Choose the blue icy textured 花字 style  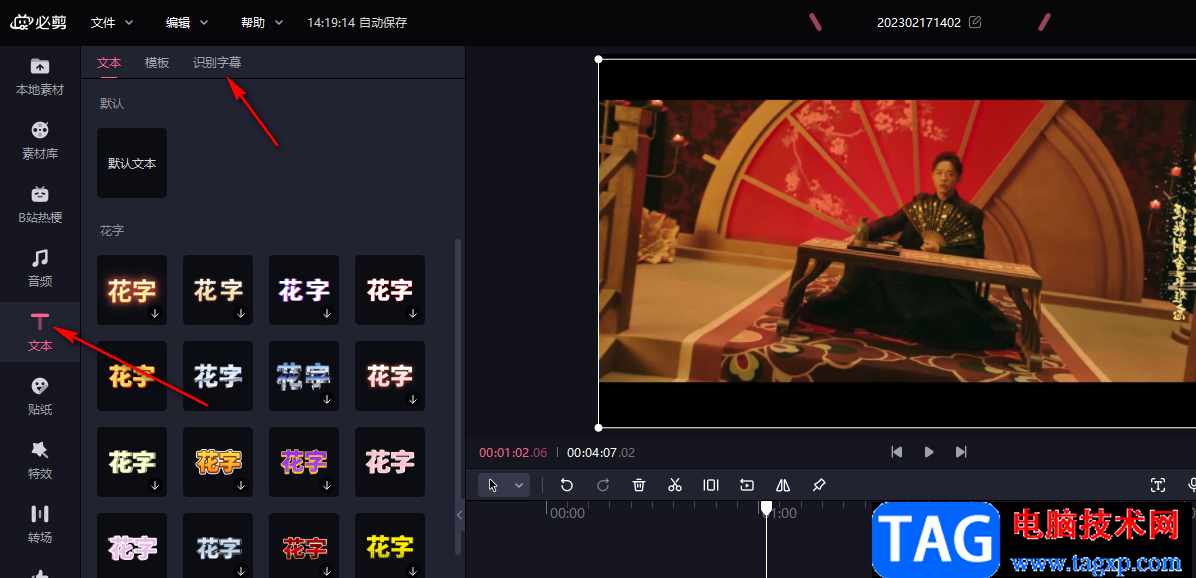pos(304,376)
